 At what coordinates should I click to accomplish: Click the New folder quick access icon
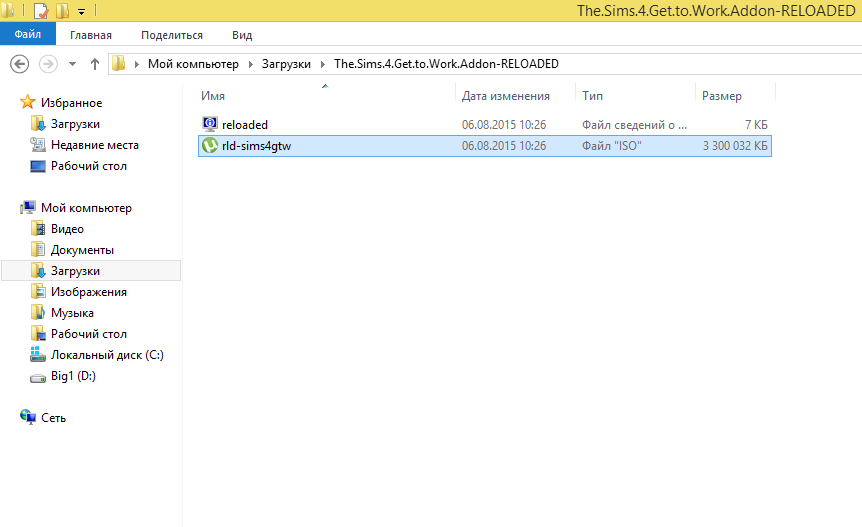[62, 11]
